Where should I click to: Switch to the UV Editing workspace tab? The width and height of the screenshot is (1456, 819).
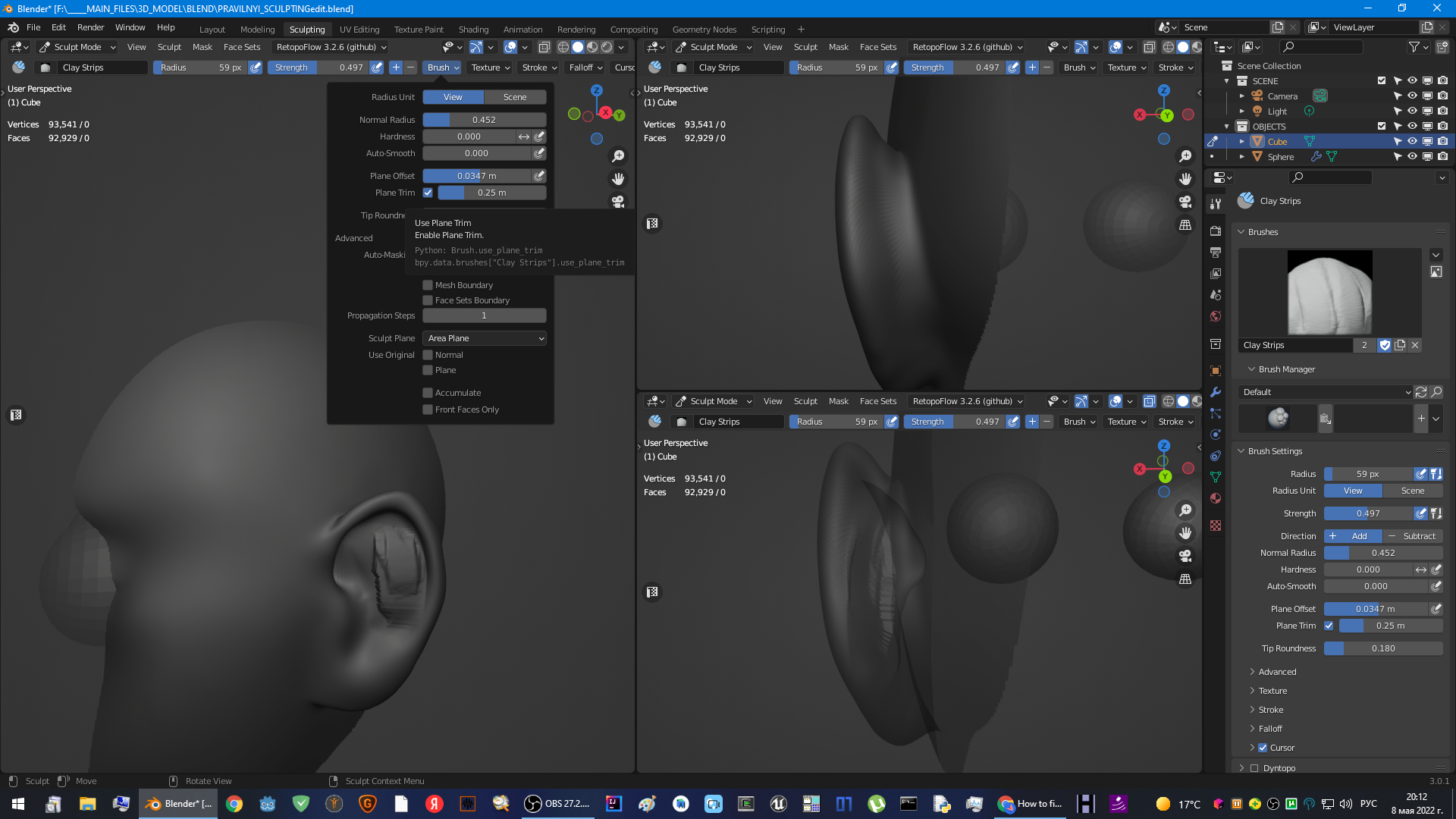(x=359, y=30)
